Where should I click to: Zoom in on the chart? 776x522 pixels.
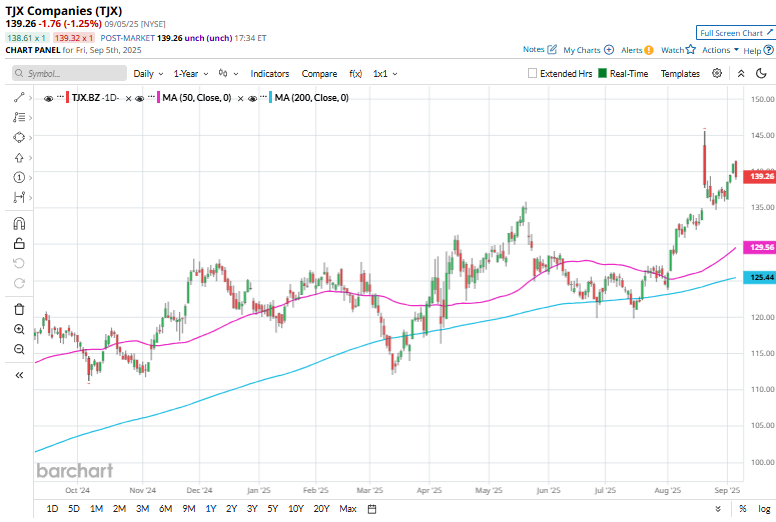tap(19, 330)
